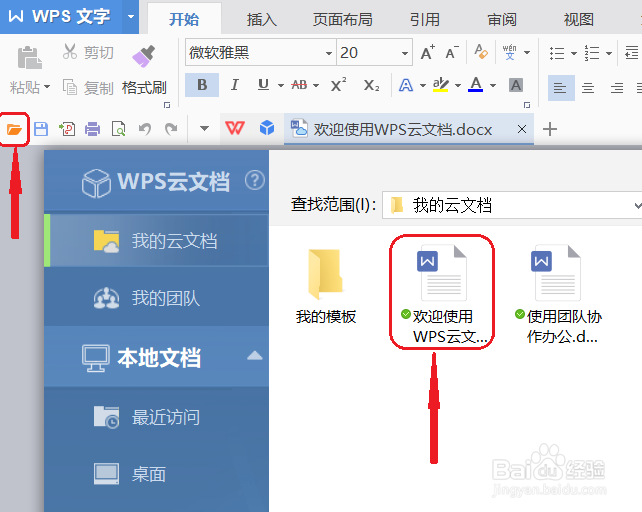
Task: Center align text
Action: [x=588, y=88]
